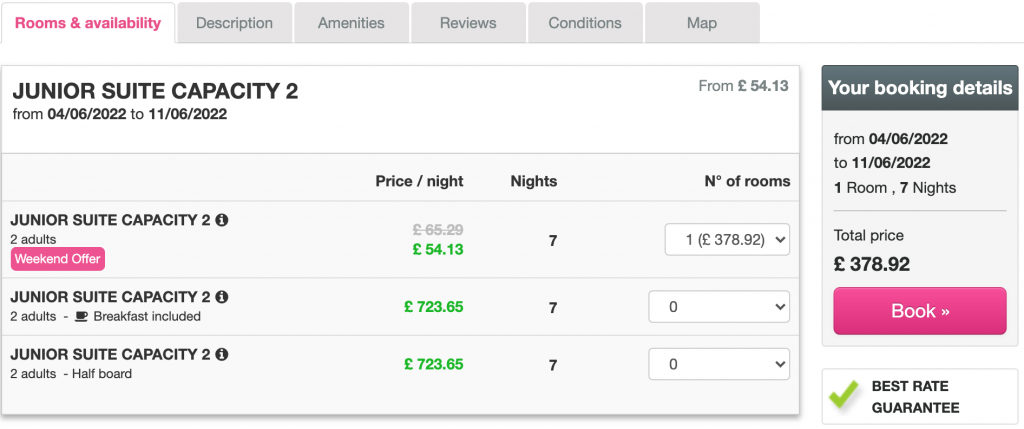Click the Best Rate Guarantee checkmark icon

click(x=844, y=397)
